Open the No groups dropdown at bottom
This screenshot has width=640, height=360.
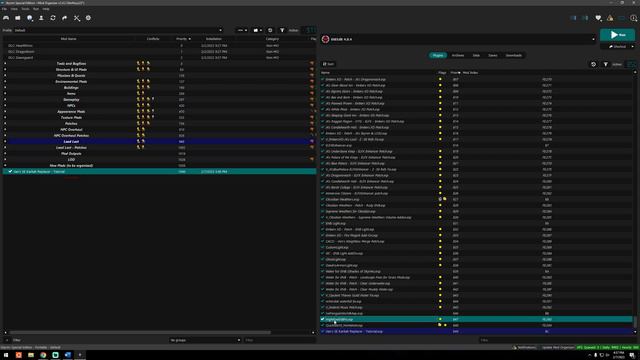click(205, 340)
